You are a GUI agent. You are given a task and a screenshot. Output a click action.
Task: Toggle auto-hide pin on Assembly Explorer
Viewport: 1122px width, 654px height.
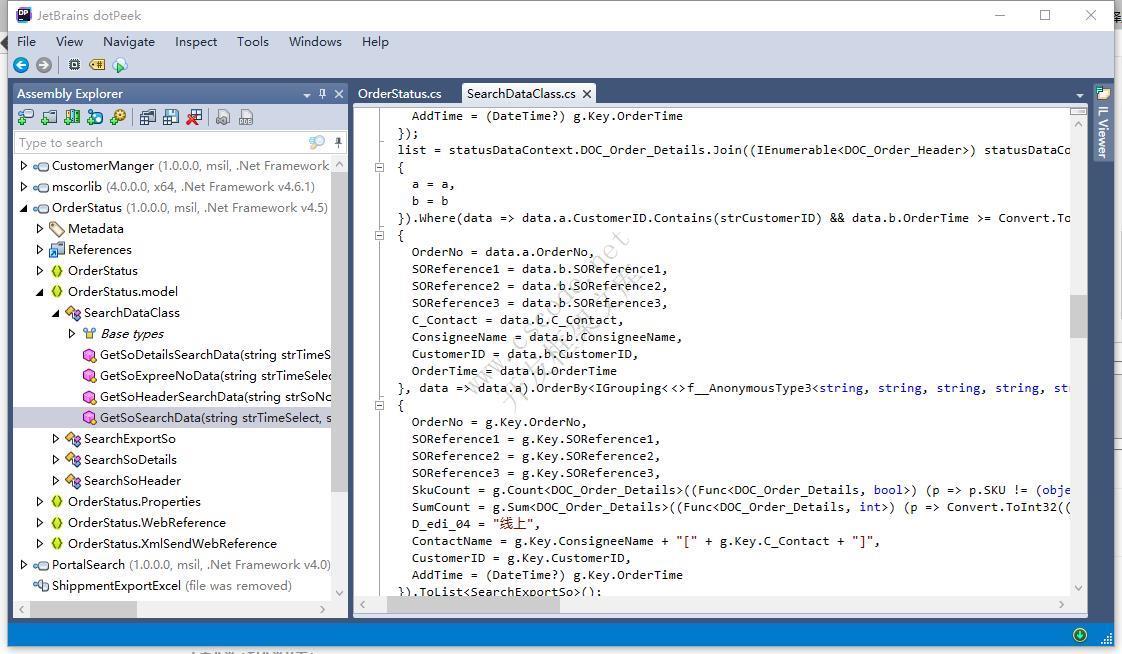tap(322, 94)
